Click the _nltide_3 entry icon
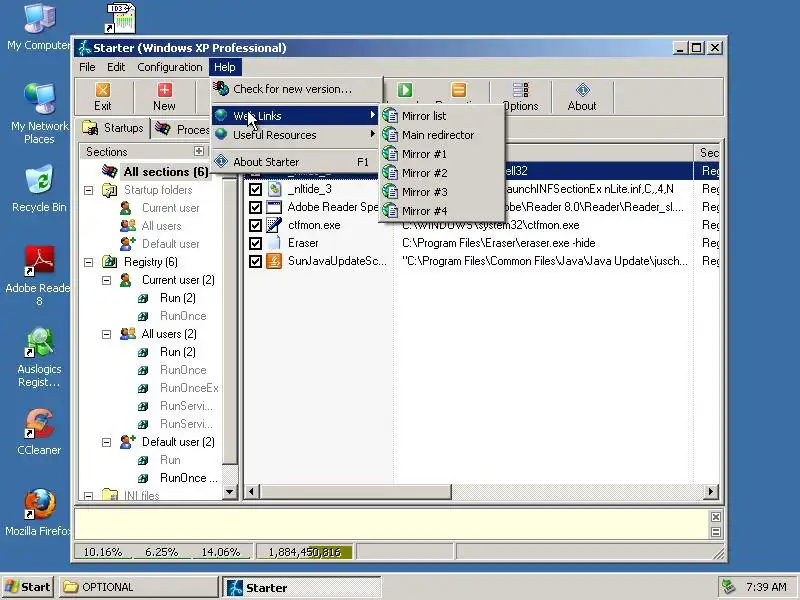 pos(274,189)
